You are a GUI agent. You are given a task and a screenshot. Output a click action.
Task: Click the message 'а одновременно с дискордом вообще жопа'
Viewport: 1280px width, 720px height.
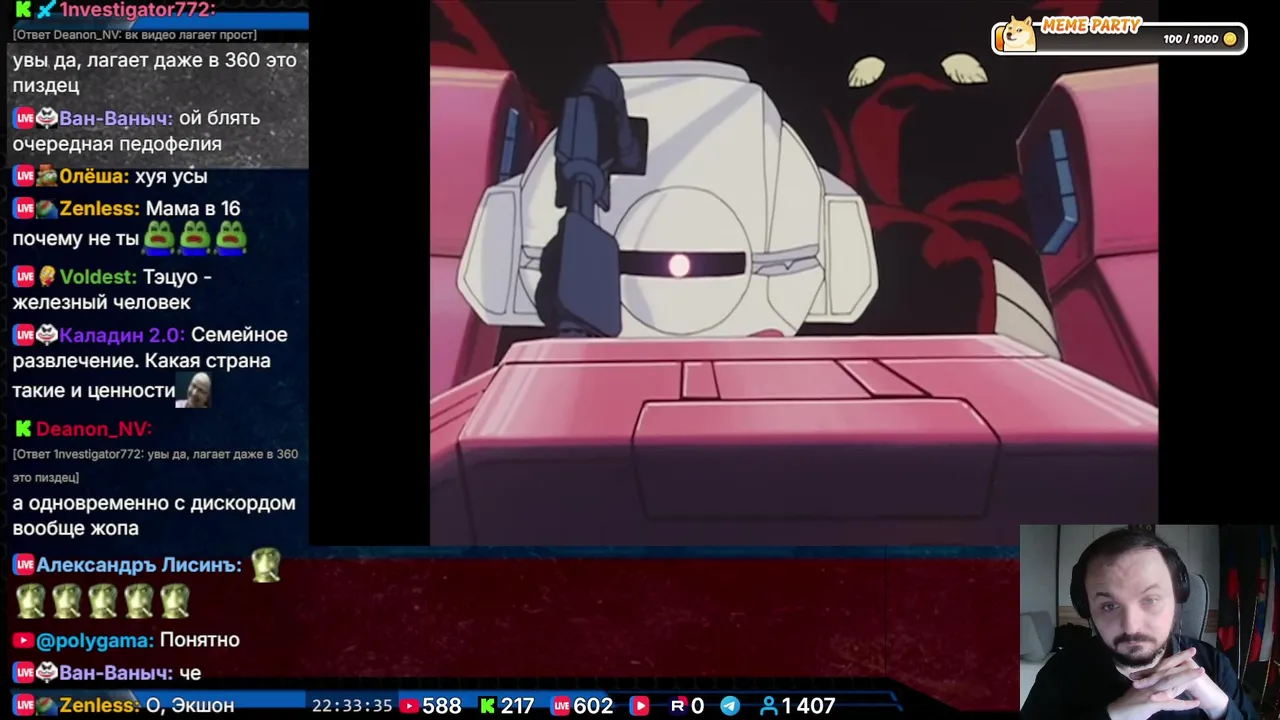tap(154, 516)
